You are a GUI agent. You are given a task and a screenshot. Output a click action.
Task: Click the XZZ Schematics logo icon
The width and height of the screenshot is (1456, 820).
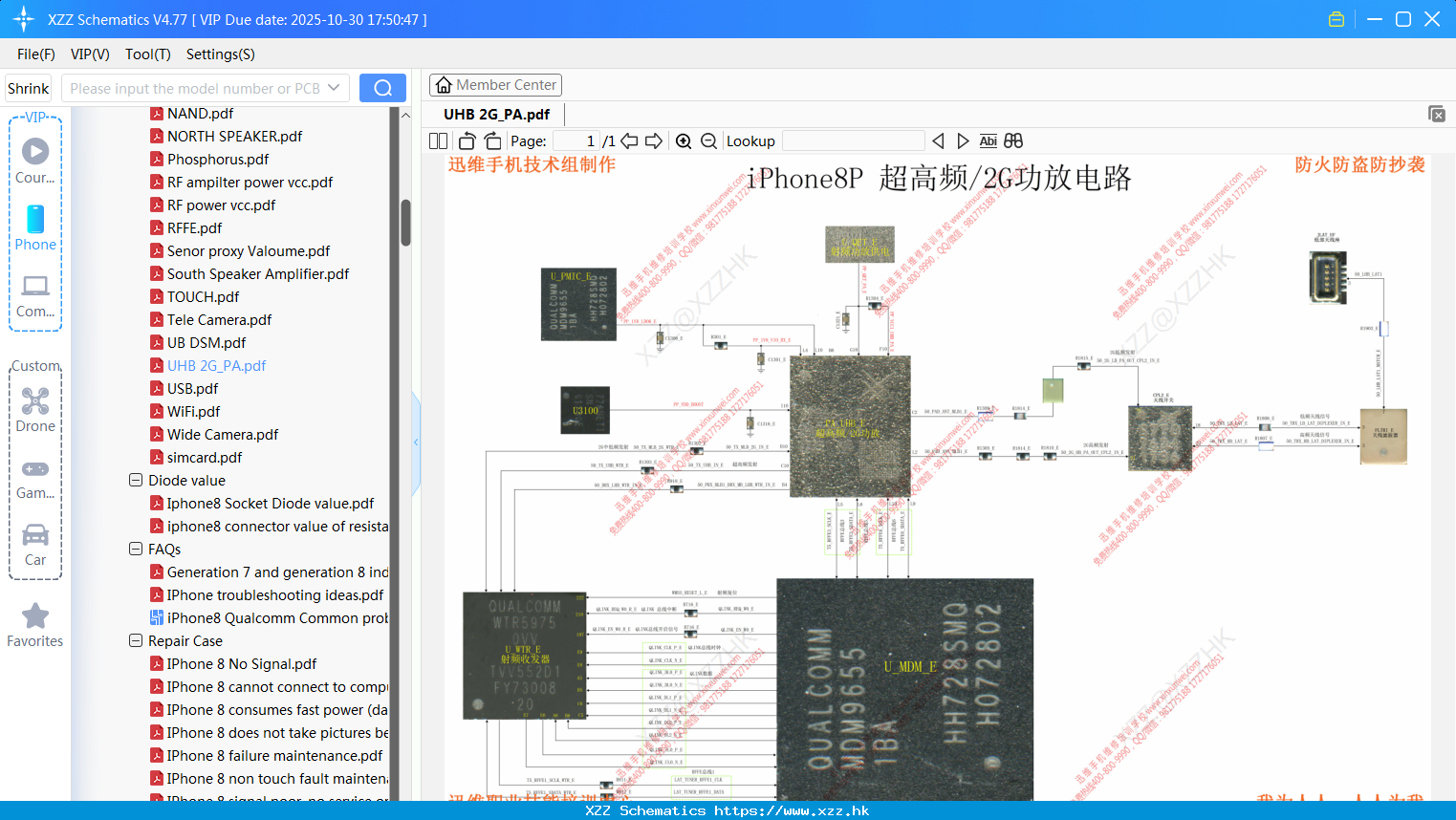point(24,19)
